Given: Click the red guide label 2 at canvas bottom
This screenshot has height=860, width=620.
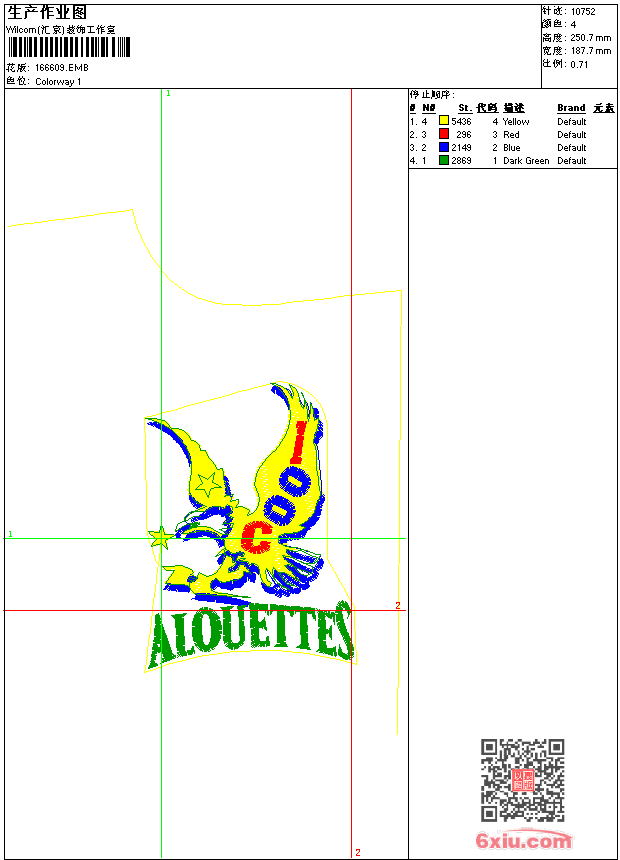Looking at the screenshot, I should tap(358, 852).
